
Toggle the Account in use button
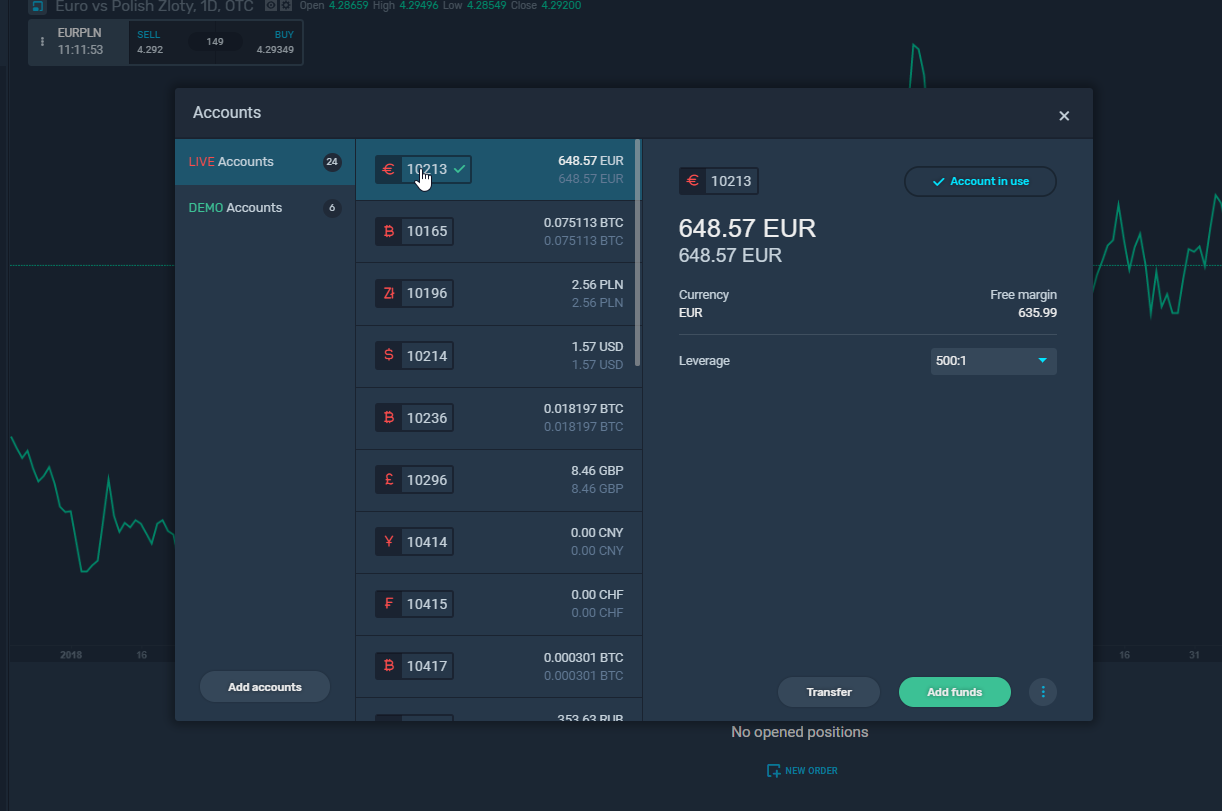pyautogui.click(x=980, y=182)
